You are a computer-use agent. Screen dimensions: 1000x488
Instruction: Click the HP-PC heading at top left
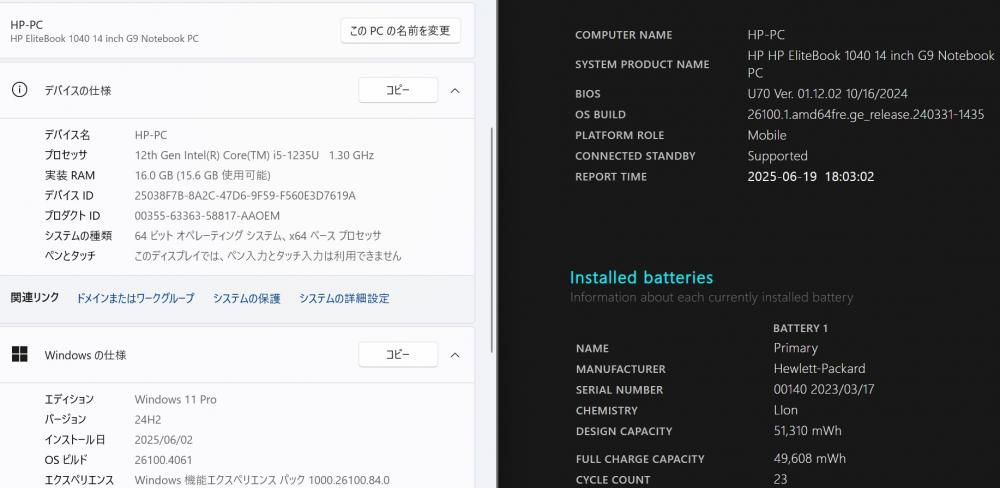[26, 25]
